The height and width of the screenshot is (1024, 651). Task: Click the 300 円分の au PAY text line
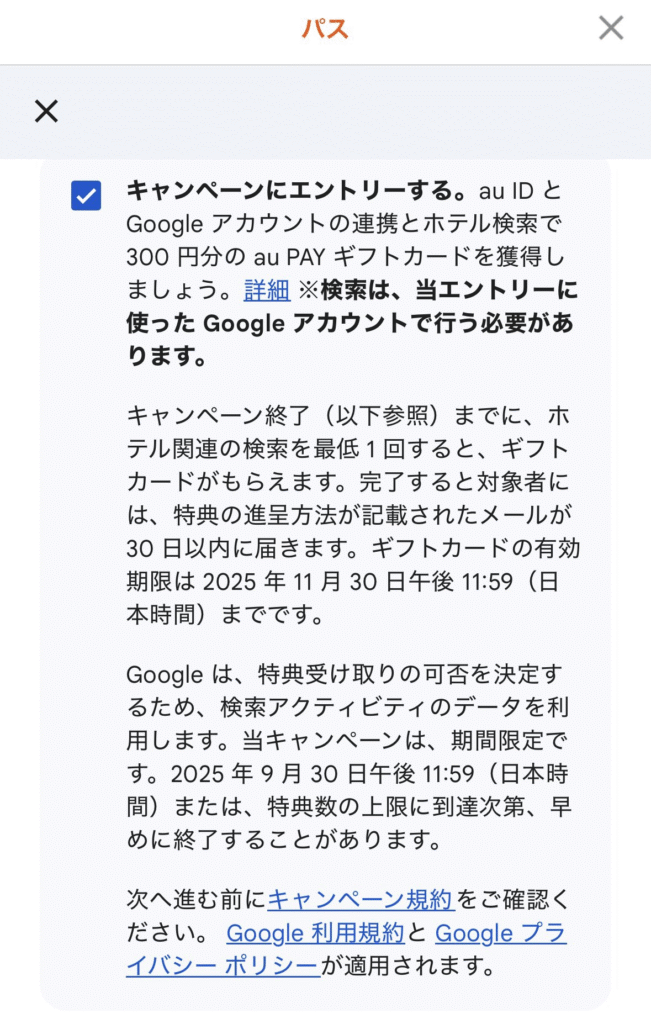point(345,257)
